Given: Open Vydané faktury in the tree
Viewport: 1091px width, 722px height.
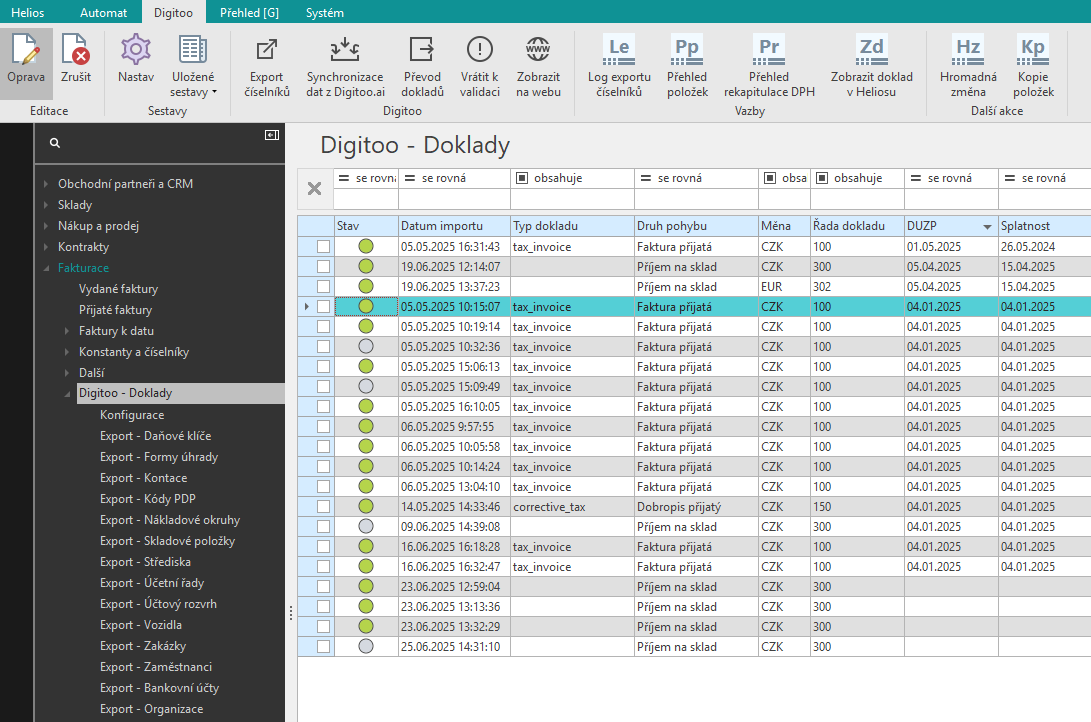Looking at the screenshot, I should click(x=118, y=289).
